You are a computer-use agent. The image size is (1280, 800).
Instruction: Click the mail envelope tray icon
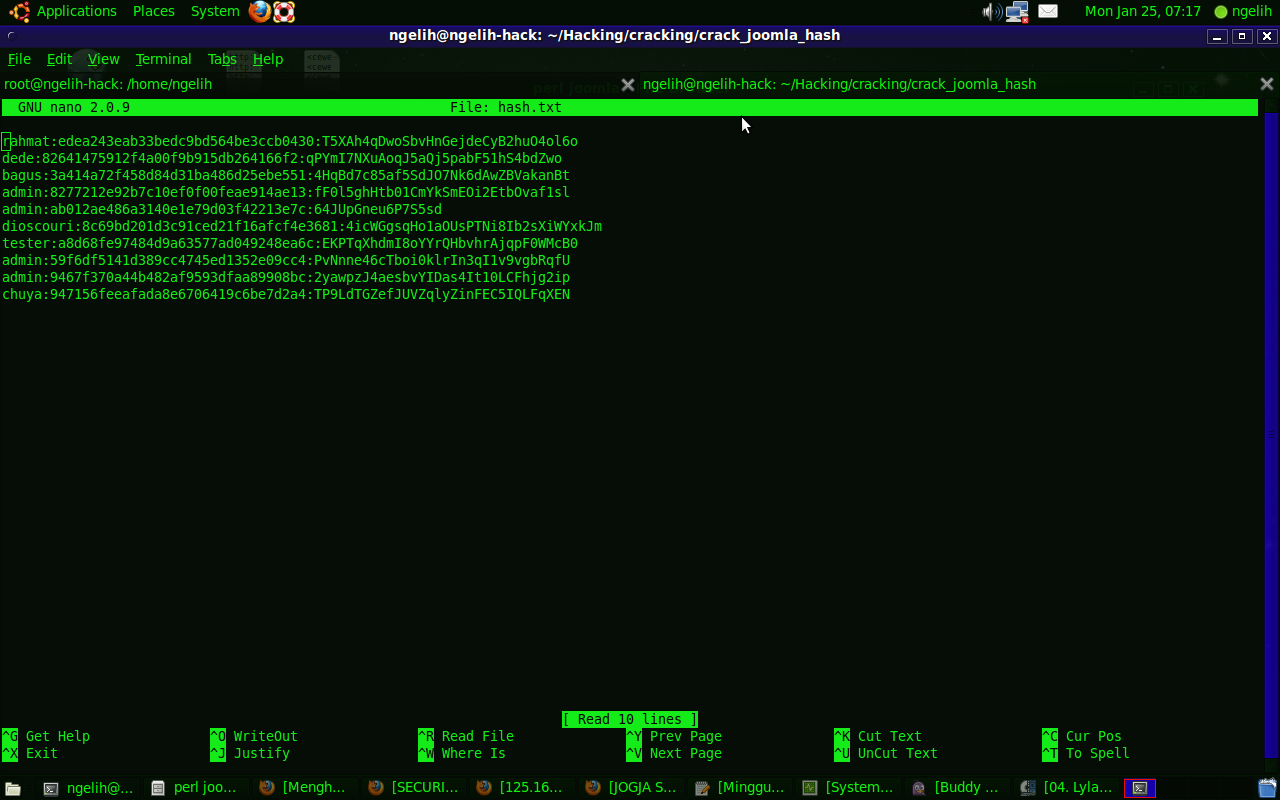(x=1048, y=12)
